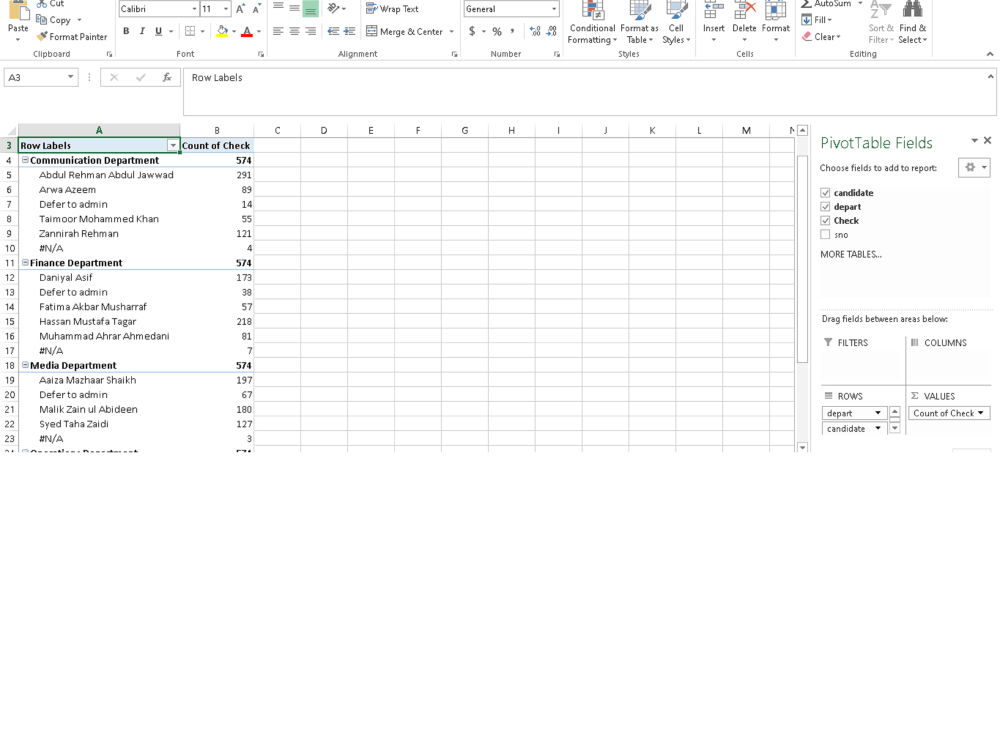This screenshot has width=1000, height=750.
Task: Open Conditional Formatting
Action: coord(592,23)
